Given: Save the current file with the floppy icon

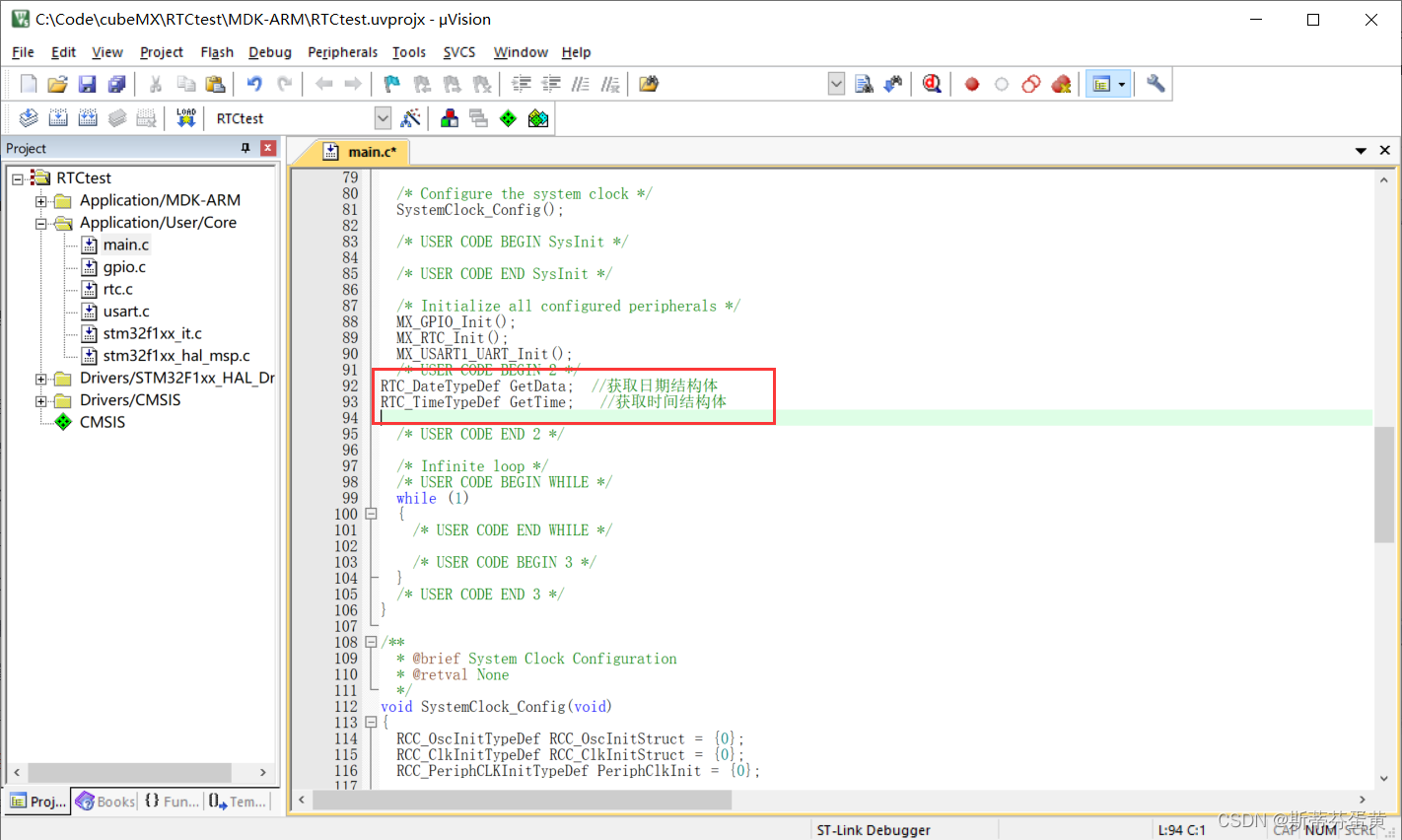Looking at the screenshot, I should tap(88, 84).
